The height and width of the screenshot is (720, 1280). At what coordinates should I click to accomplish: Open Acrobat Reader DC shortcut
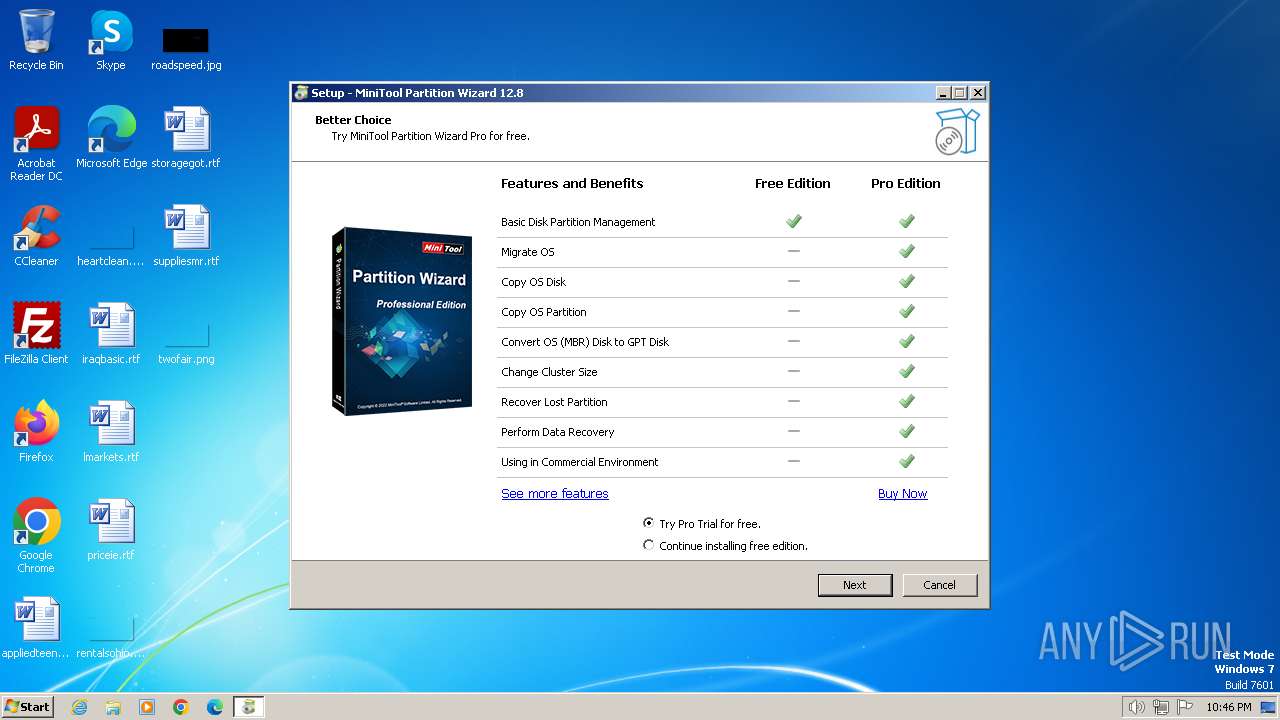pyautogui.click(x=36, y=143)
